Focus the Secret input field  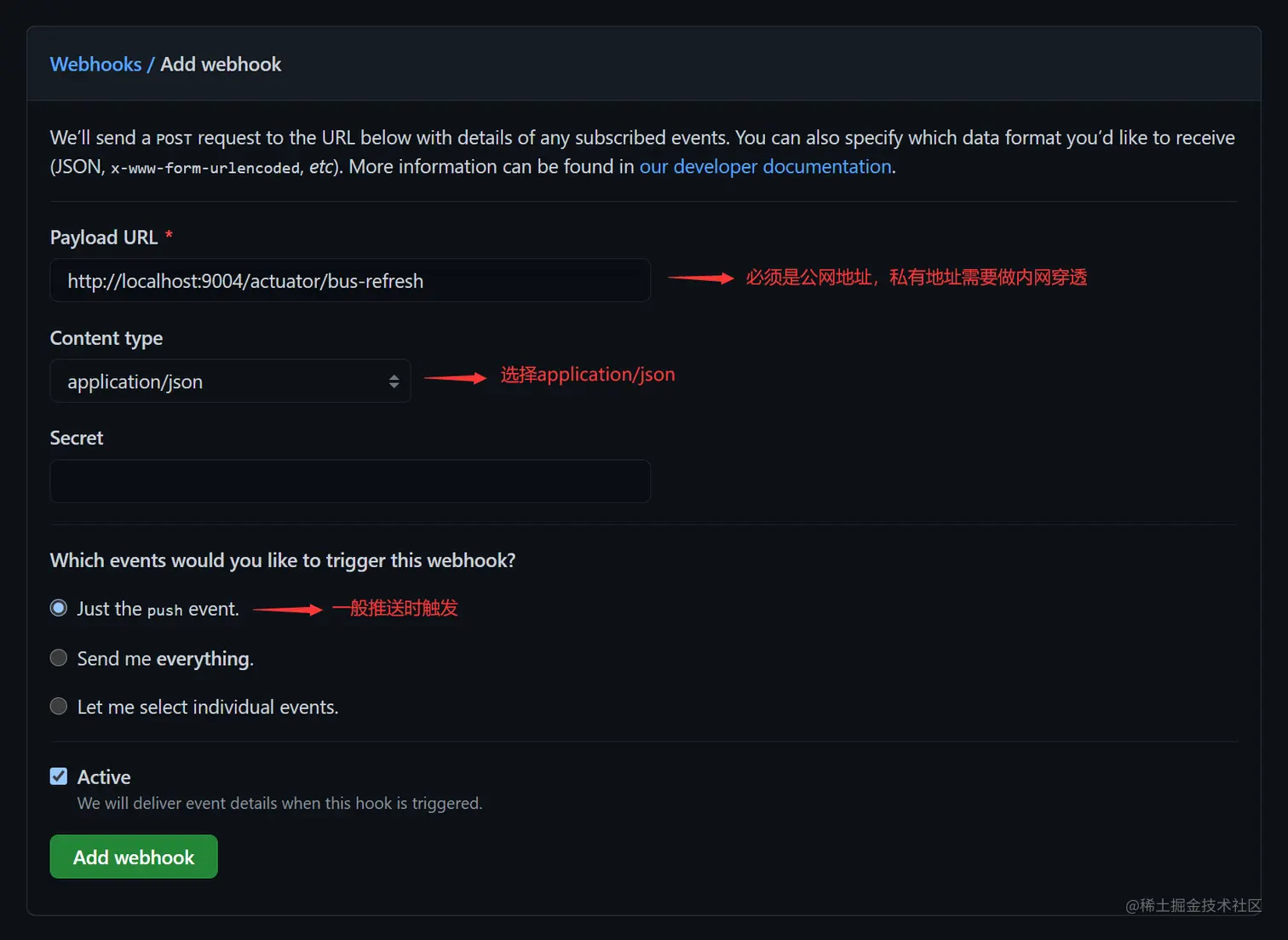350,481
